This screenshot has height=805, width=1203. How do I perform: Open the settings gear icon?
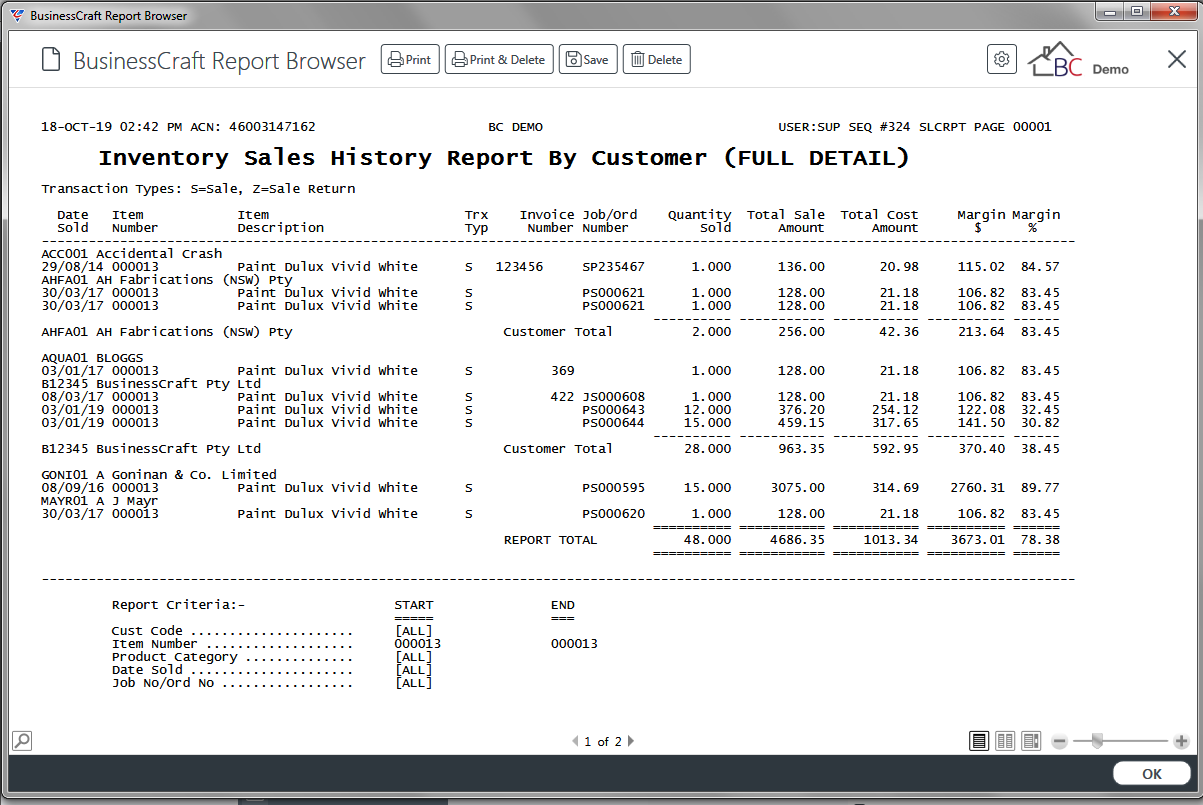pyautogui.click(x=1001, y=59)
